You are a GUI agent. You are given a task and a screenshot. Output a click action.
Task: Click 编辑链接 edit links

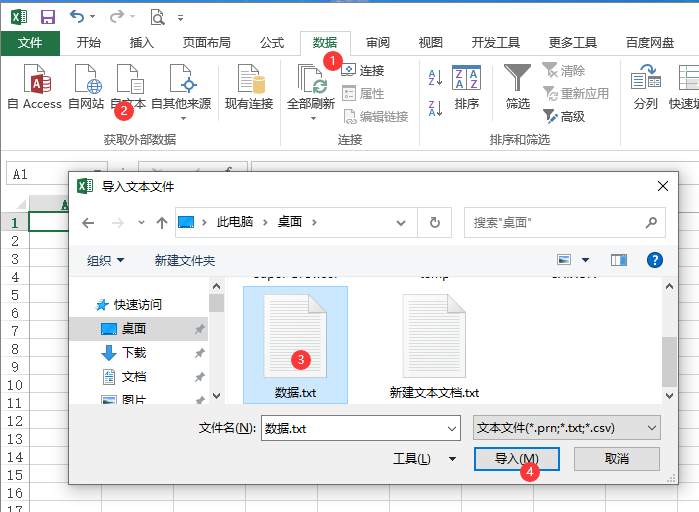click(x=375, y=117)
